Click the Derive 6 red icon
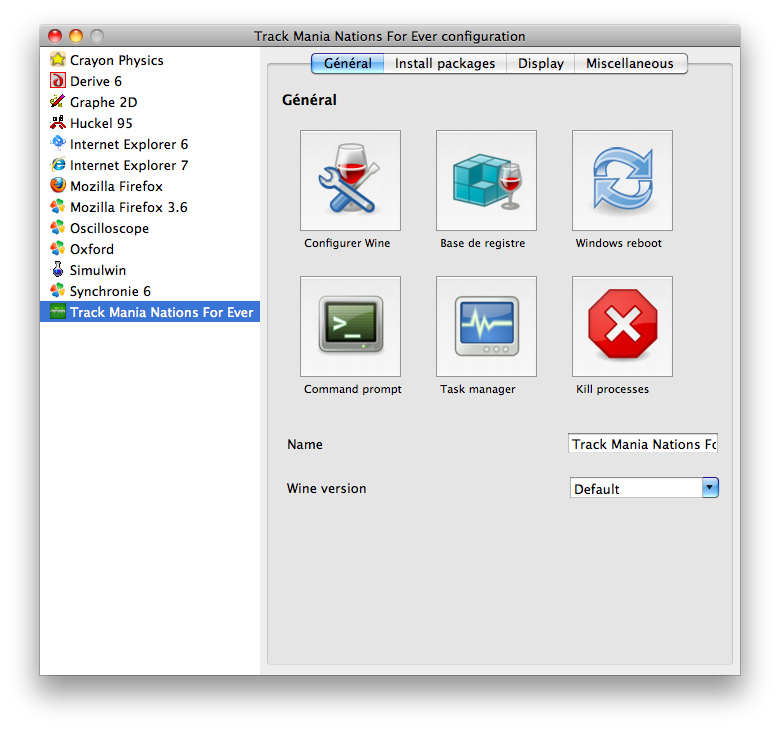 point(58,80)
